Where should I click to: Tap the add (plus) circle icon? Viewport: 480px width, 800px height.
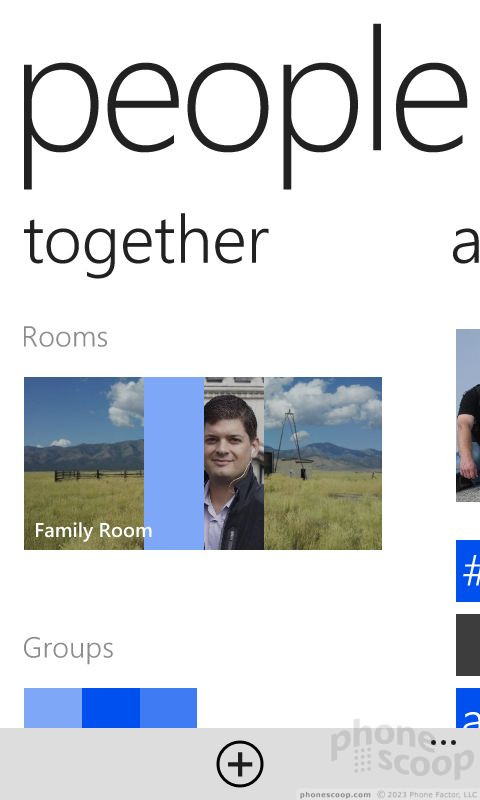(240, 764)
